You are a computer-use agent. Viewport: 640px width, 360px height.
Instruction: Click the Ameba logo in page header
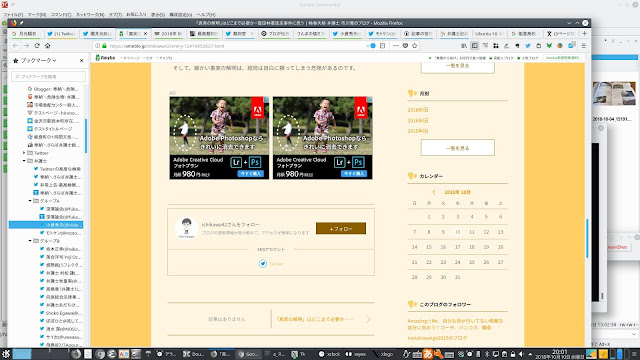tap(105, 58)
